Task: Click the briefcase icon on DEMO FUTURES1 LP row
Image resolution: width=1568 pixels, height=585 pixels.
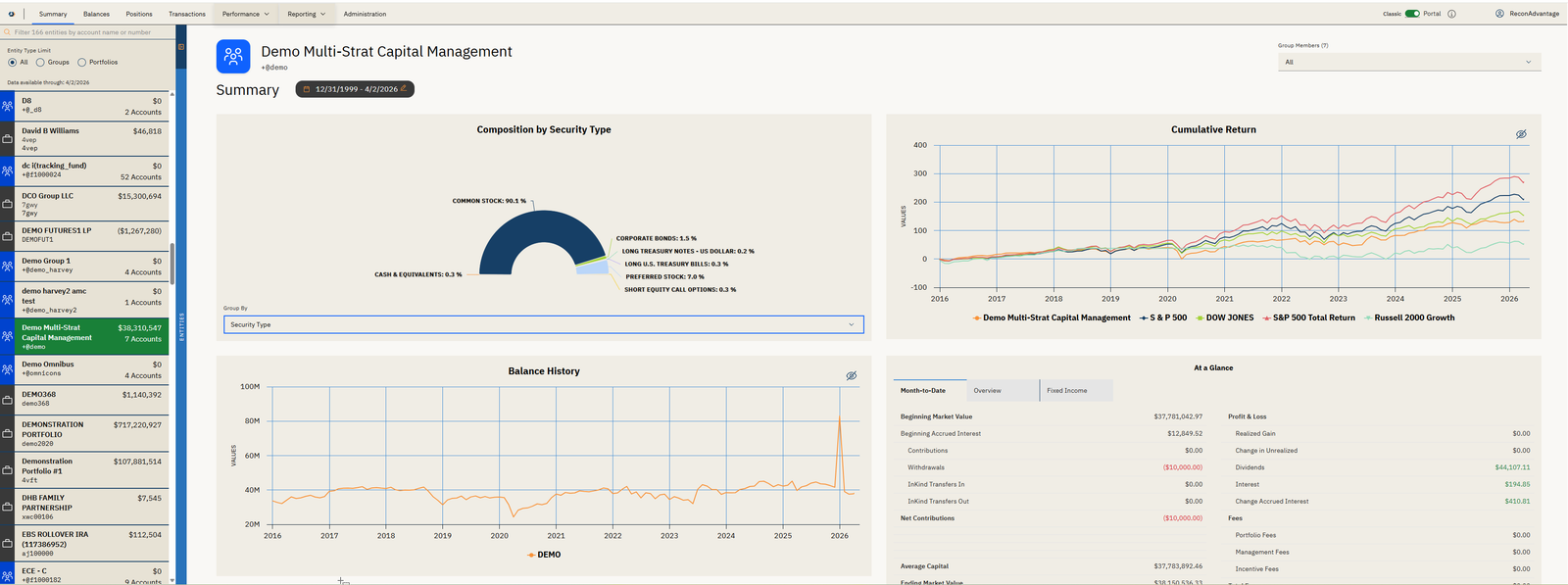Action: [x=7, y=235]
